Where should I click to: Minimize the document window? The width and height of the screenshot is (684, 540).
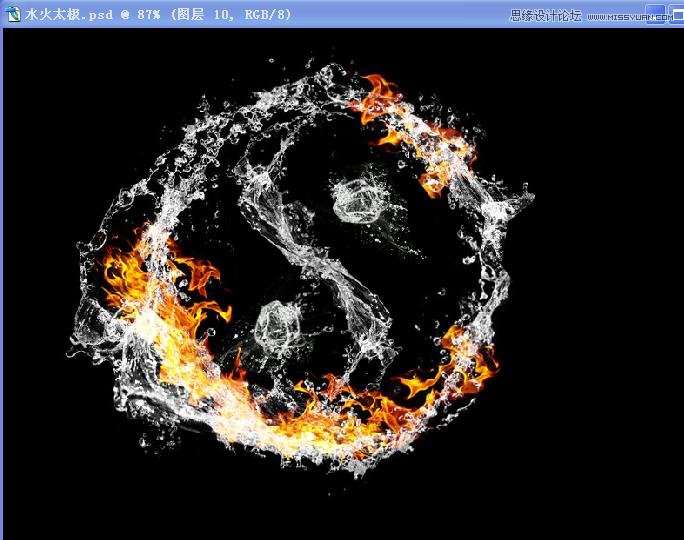pyautogui.click(x=655, y=14)
